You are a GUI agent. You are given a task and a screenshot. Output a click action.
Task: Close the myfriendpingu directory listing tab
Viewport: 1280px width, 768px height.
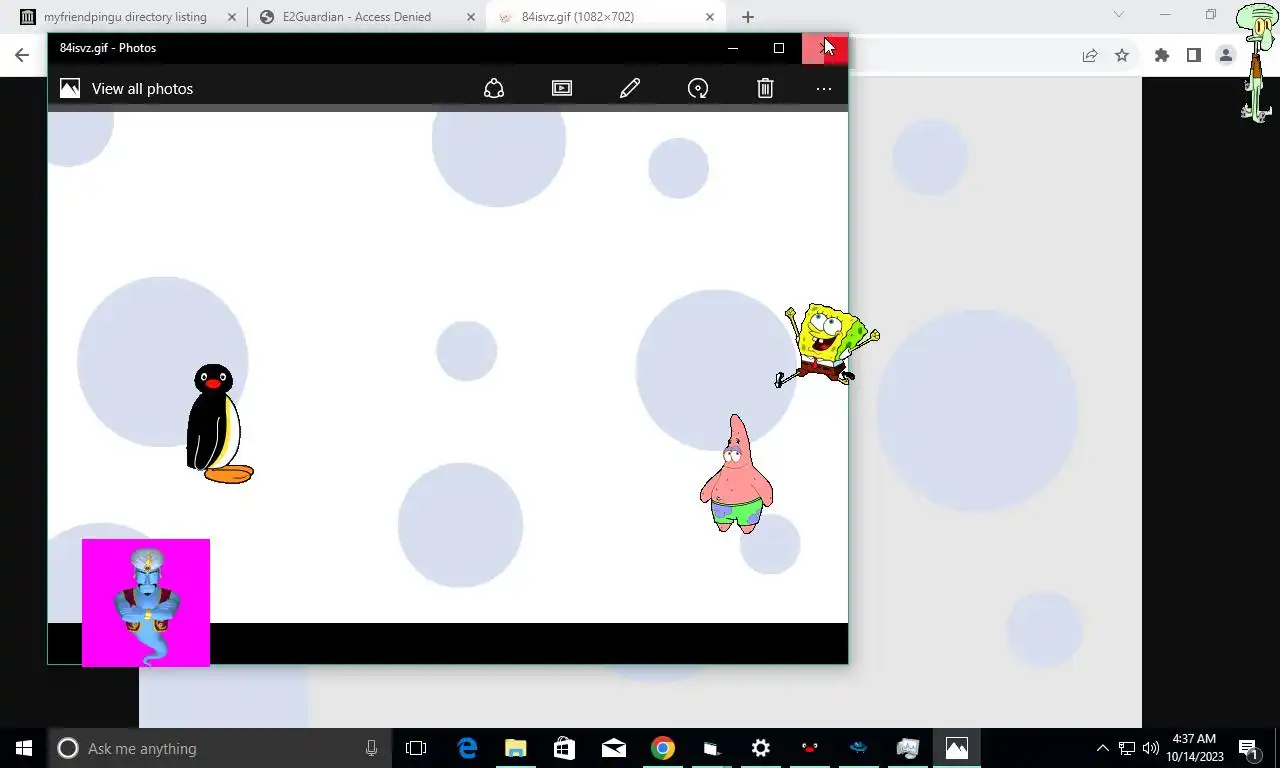(x=232, y=17)
